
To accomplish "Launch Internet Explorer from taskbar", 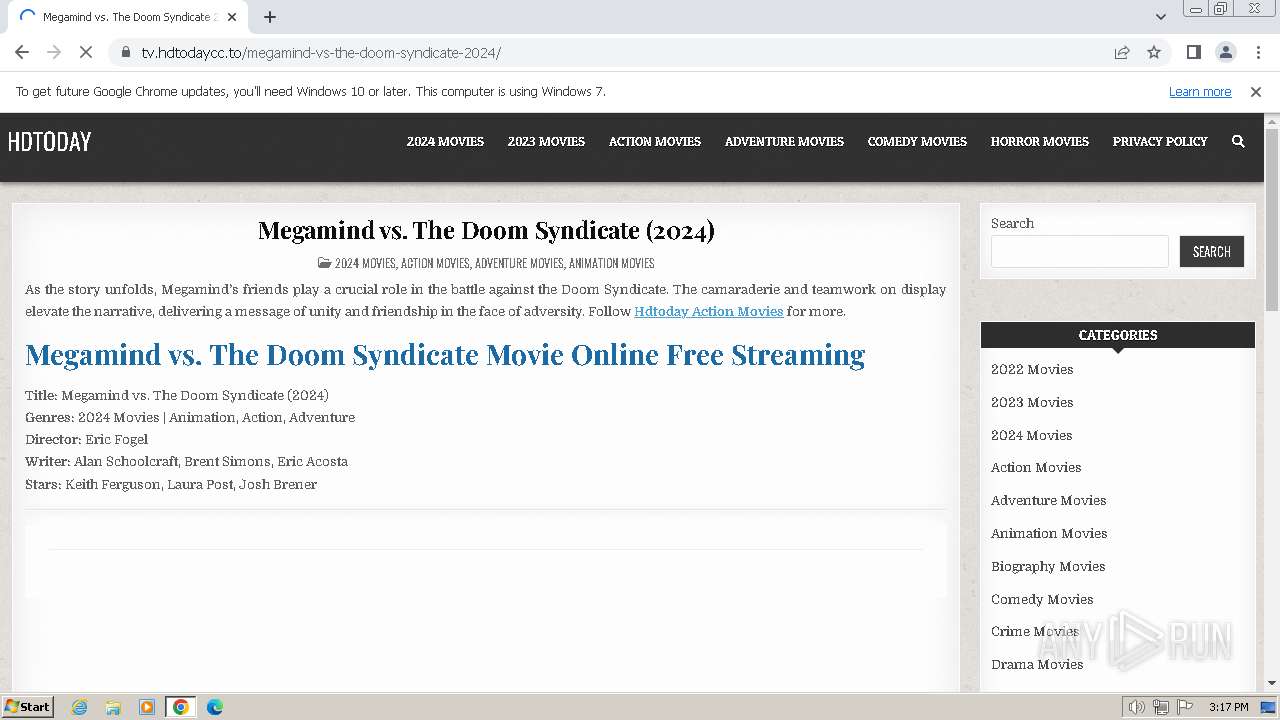I will 80,707.
